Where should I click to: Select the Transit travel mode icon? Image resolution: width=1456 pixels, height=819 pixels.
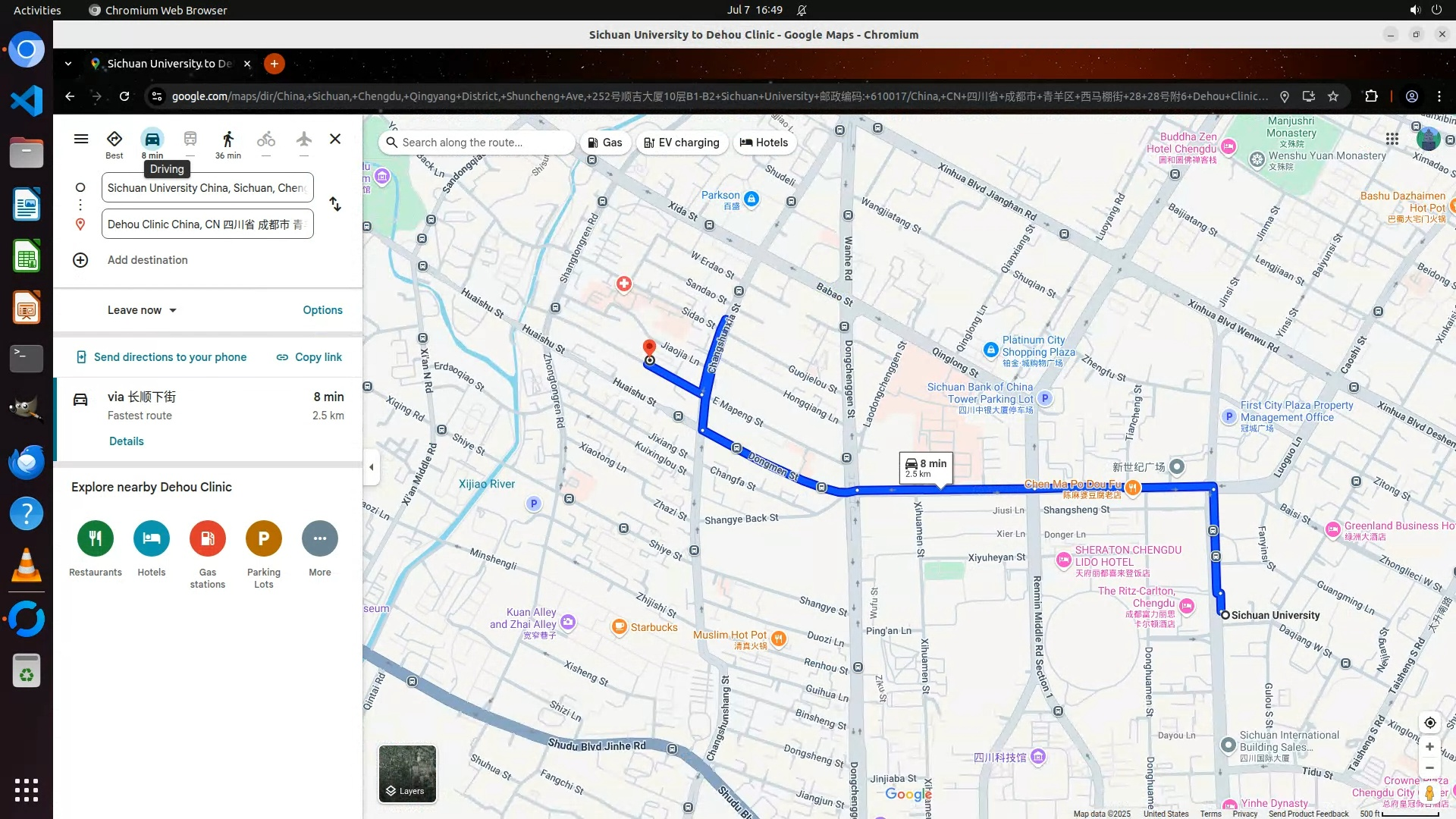[x=190, y=140]
